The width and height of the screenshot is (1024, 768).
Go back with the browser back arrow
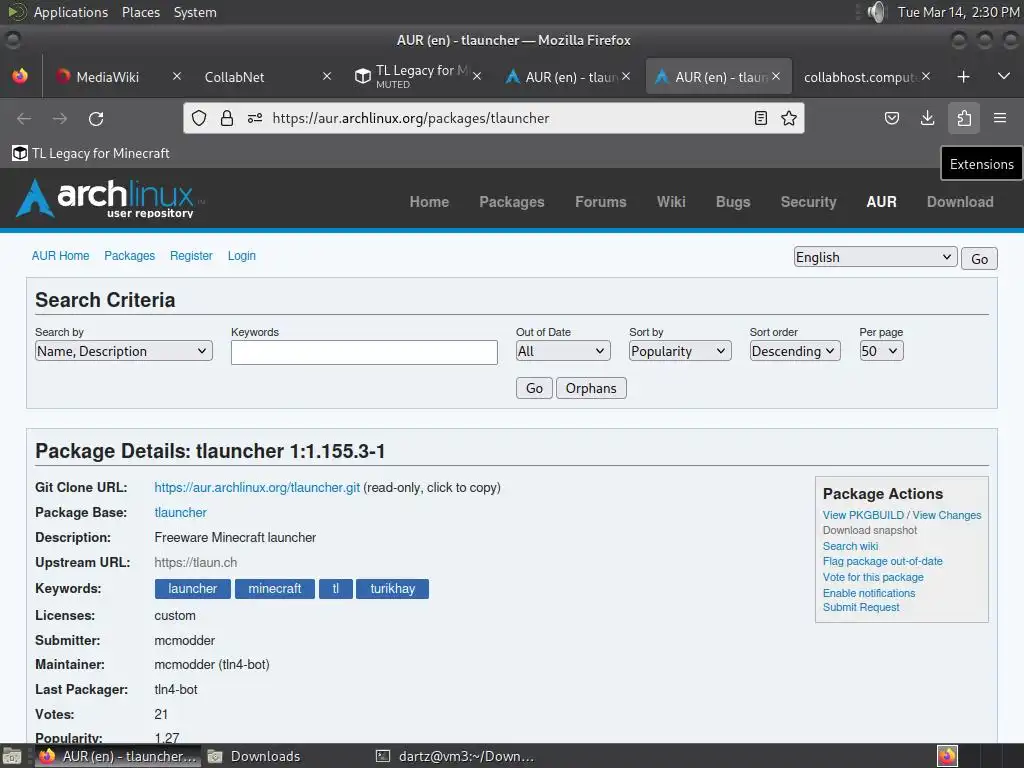24,118
